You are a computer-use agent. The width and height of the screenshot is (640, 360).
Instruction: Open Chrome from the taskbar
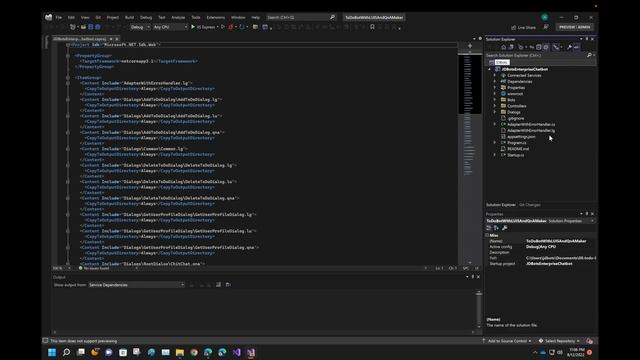194,352
